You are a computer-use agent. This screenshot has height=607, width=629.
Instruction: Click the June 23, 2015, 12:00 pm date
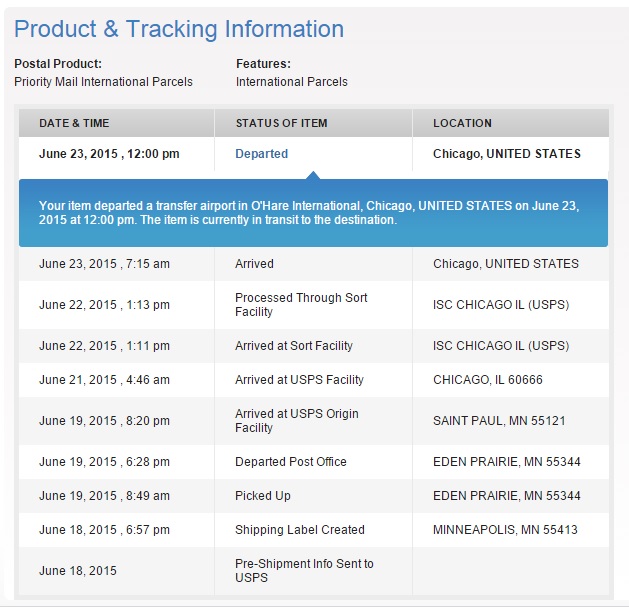tap(109, 154)
